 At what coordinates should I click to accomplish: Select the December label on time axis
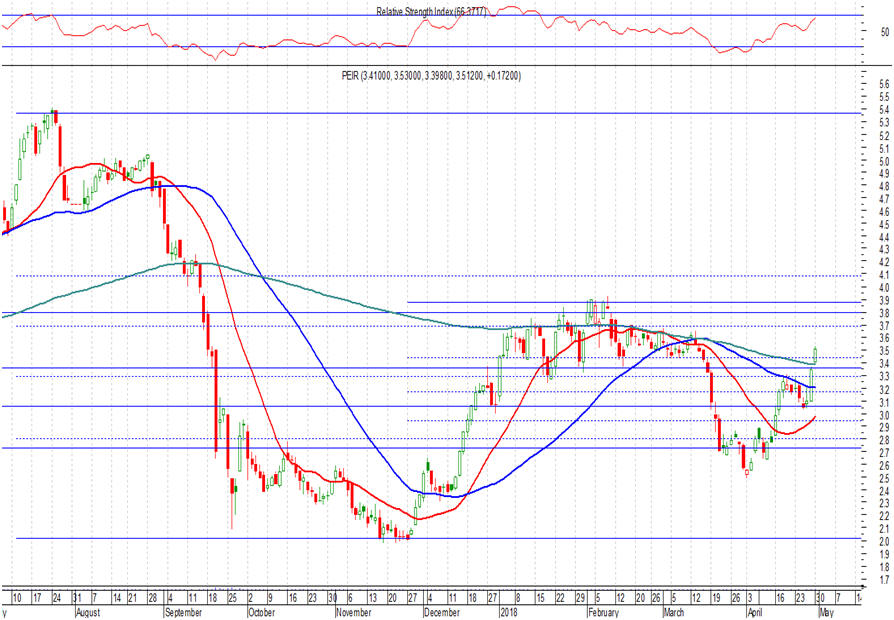point(444,610)
